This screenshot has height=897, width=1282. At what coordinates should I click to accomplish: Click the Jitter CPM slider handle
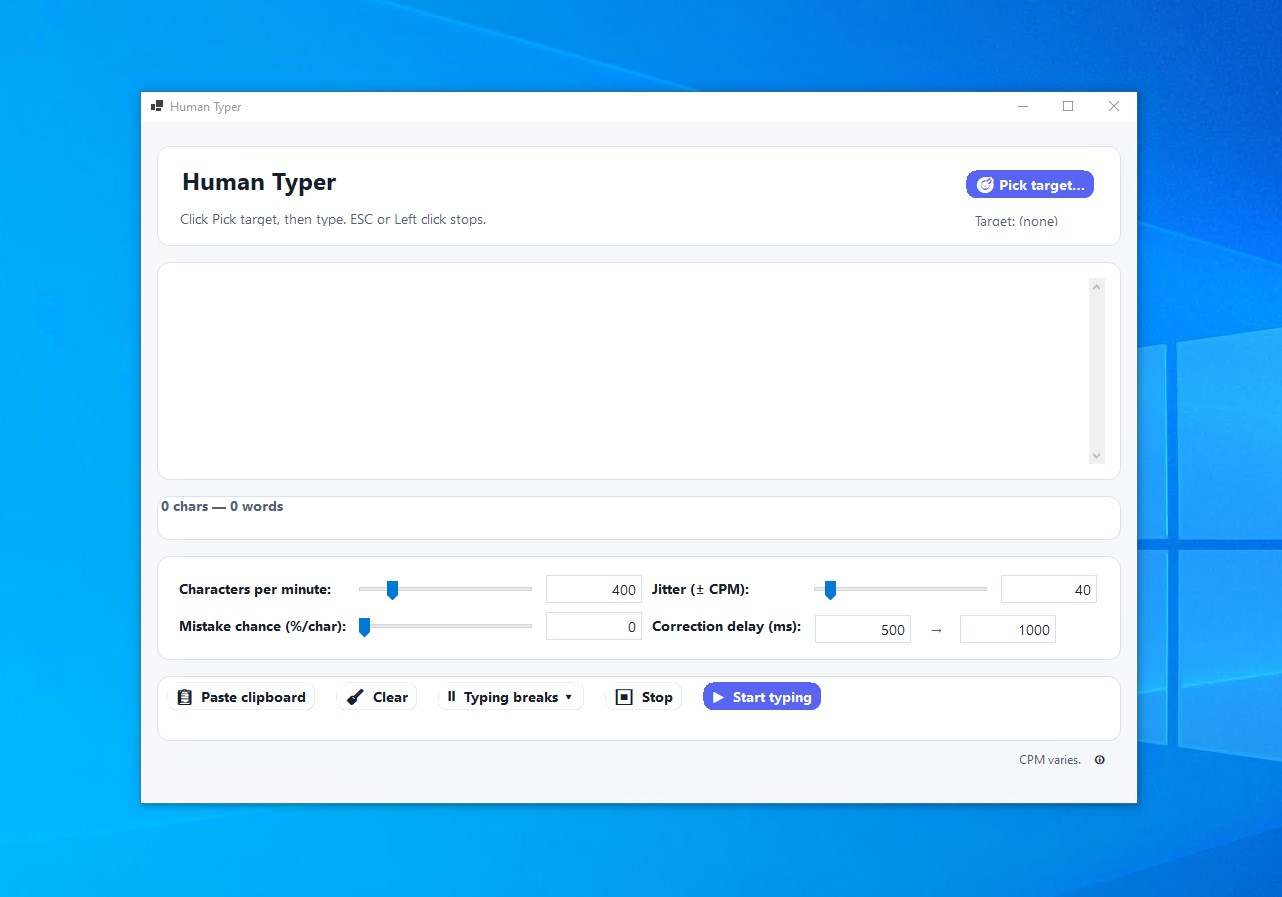[x=829, y=589]
